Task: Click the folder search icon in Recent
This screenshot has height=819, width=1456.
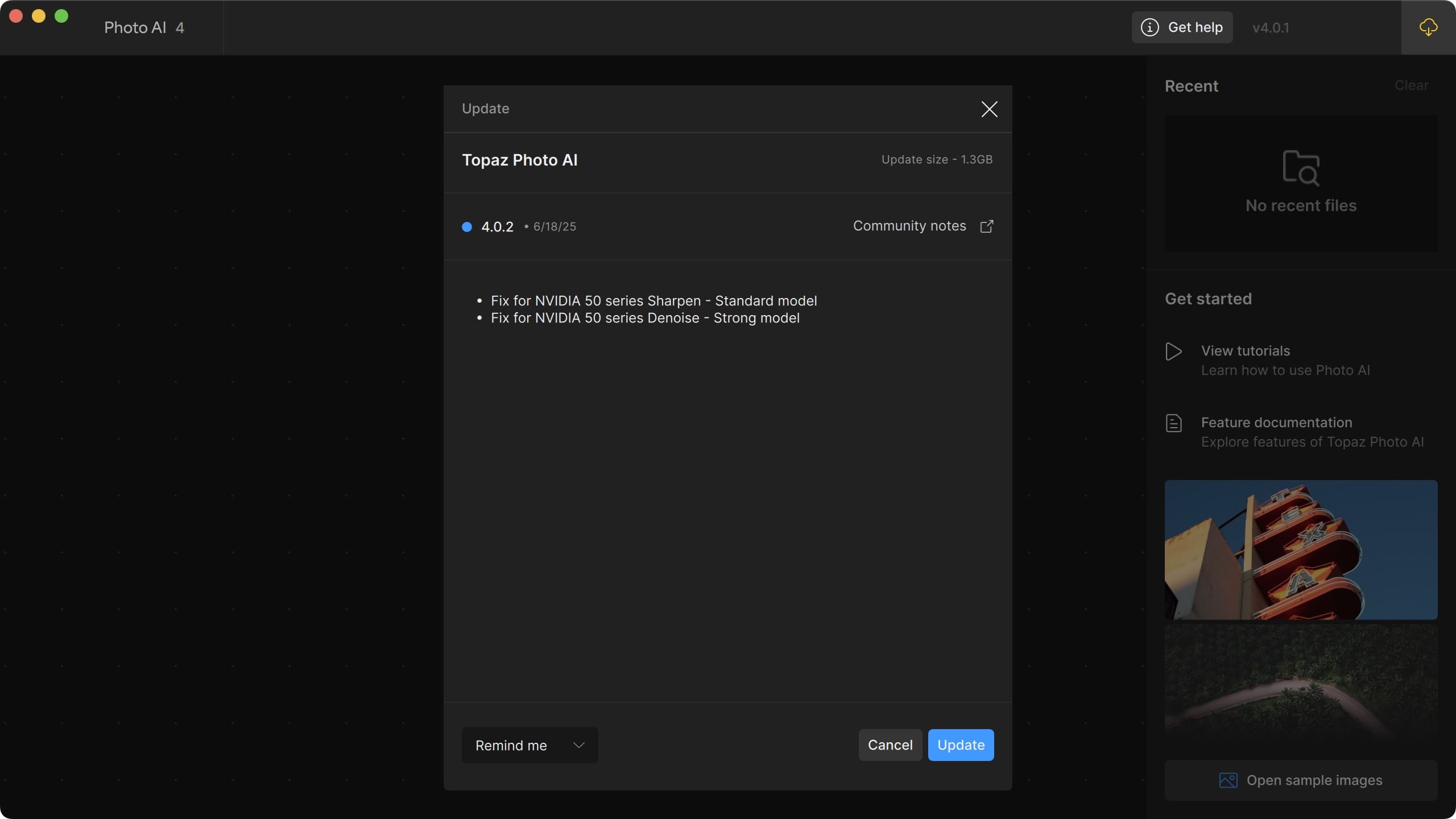Action: tap(1301, 168)
